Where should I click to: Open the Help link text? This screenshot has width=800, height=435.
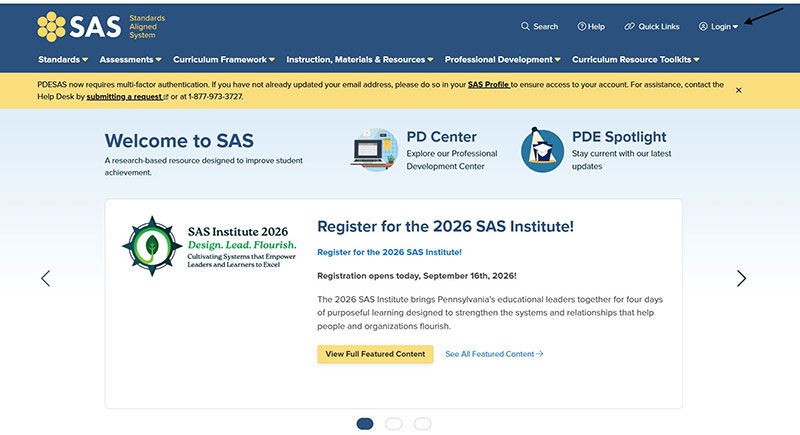(596, 27)
